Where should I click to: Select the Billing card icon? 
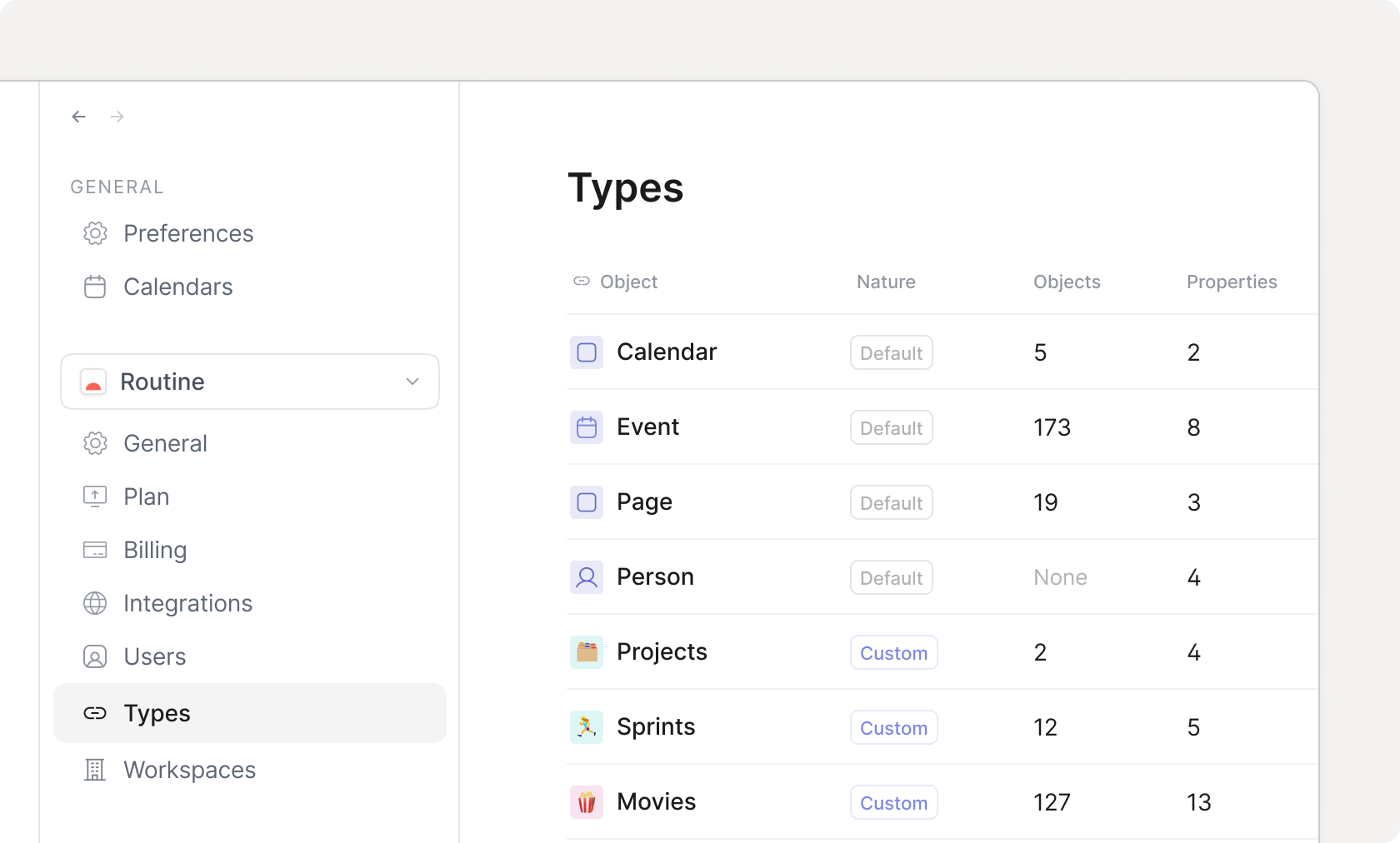tap(95, 550)
